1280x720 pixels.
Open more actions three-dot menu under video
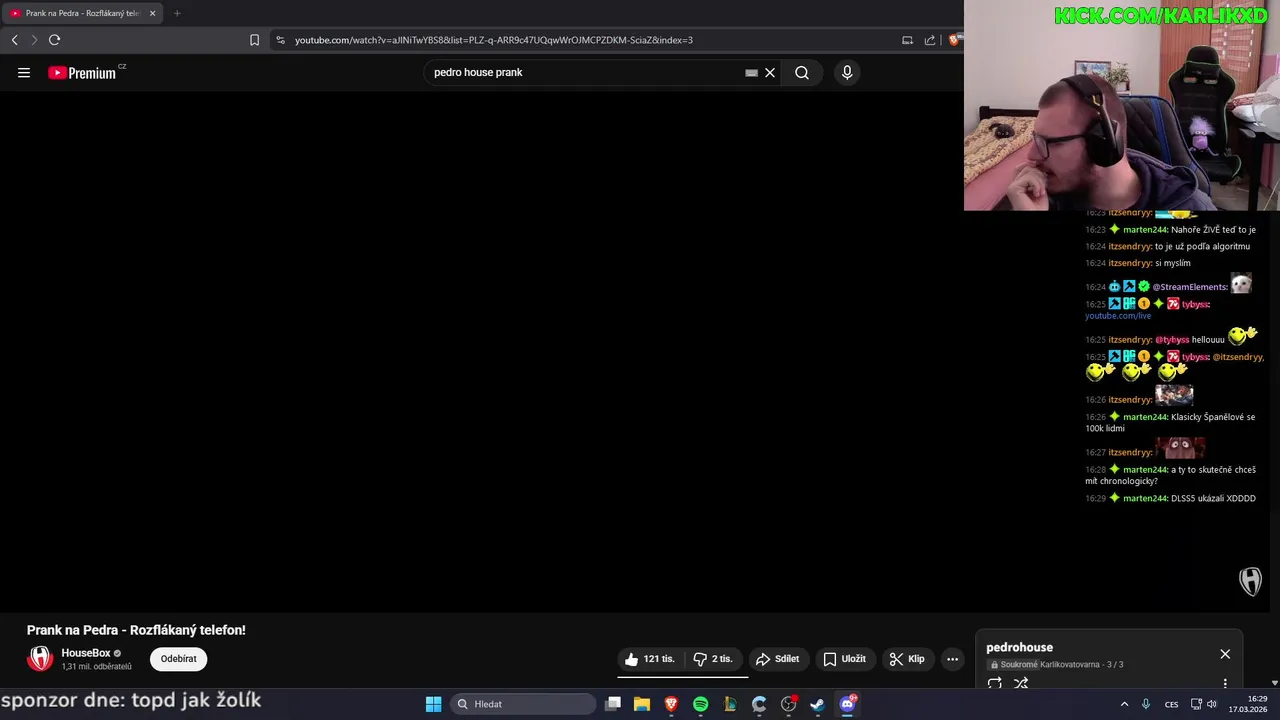(952, 659)
